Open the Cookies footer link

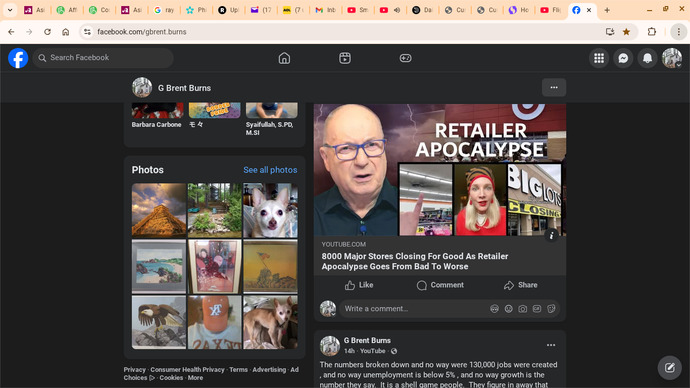(171, 377)
